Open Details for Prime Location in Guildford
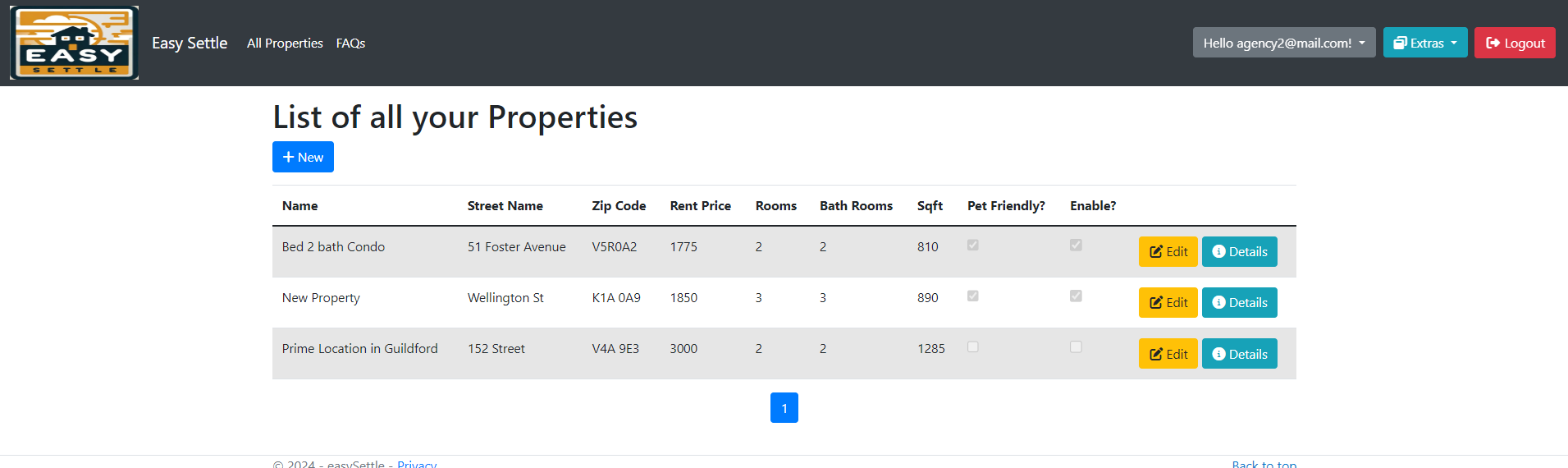Image resolution: width=1568 pixels, height=468 pixels. click(1239, 354)
